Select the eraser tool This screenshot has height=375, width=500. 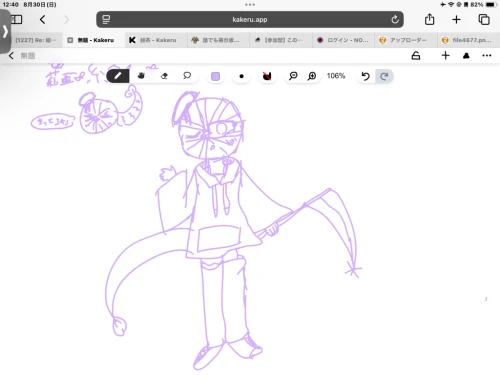(164, 76)
